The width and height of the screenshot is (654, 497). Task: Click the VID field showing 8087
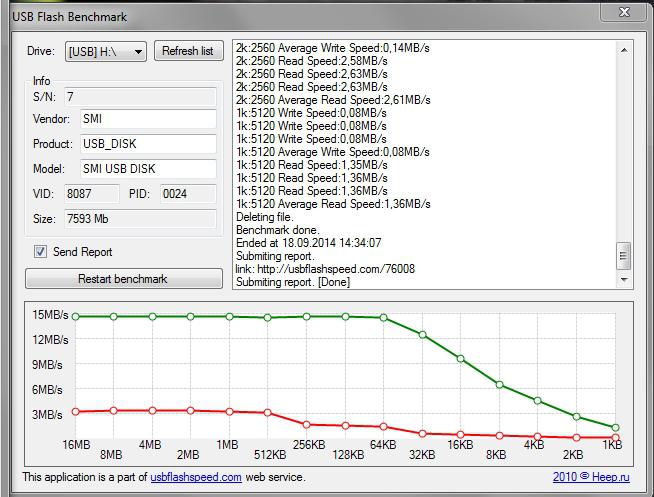point(91,194)
